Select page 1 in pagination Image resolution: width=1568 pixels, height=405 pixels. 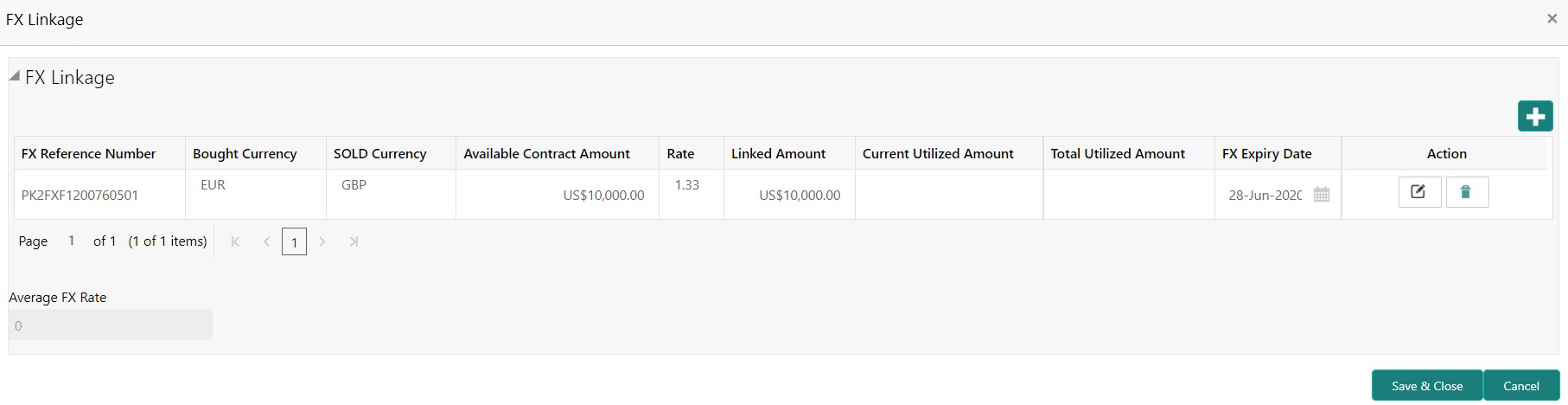pyautogui.click(x=294, y=242)
